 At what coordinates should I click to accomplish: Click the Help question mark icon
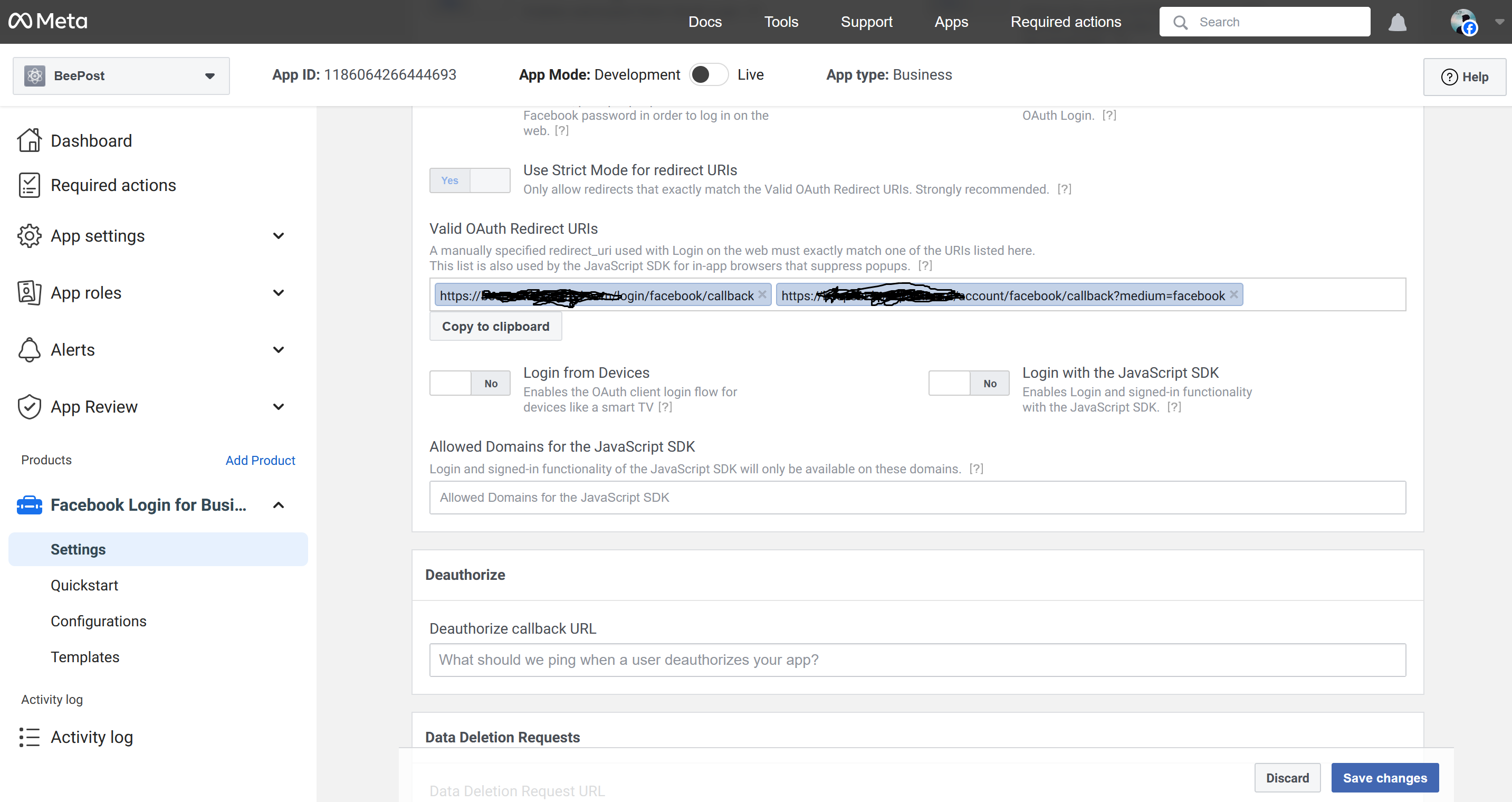coord(1449,77)
